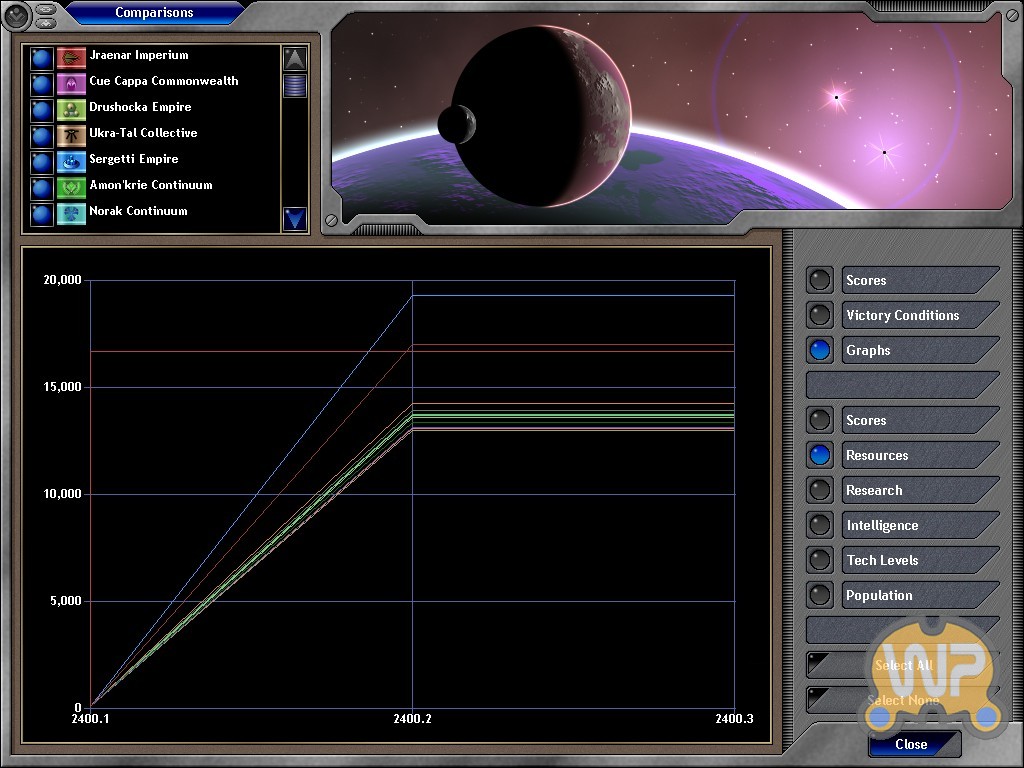Click the Jraenar Imperium red race emblem
Screen dimensions: 1024x768
point(71,57)
